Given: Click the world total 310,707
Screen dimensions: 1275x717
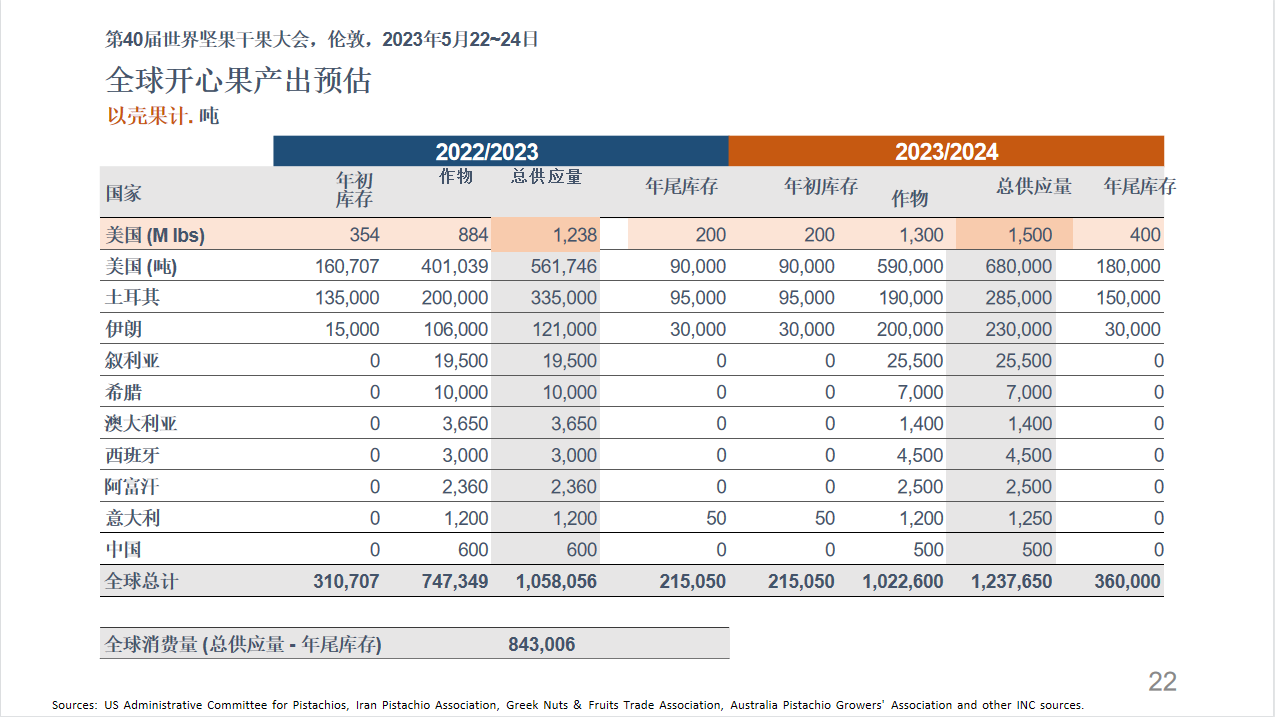Looking at the screenshot, I should 346,581.
